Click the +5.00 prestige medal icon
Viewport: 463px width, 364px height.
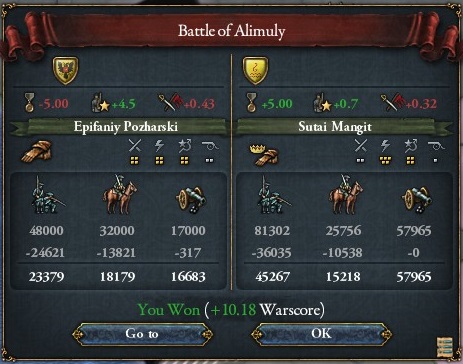click(x=252, y=102)
